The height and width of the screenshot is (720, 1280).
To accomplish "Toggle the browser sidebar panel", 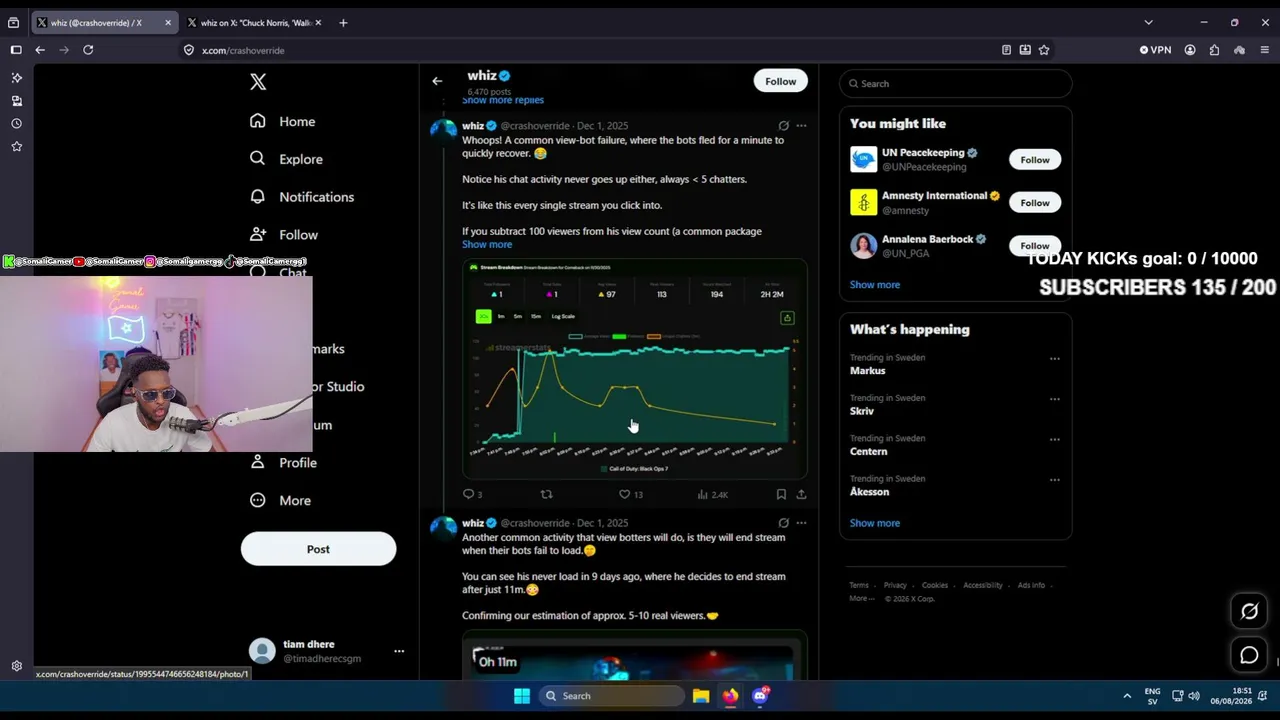I will tap(16, 50).
